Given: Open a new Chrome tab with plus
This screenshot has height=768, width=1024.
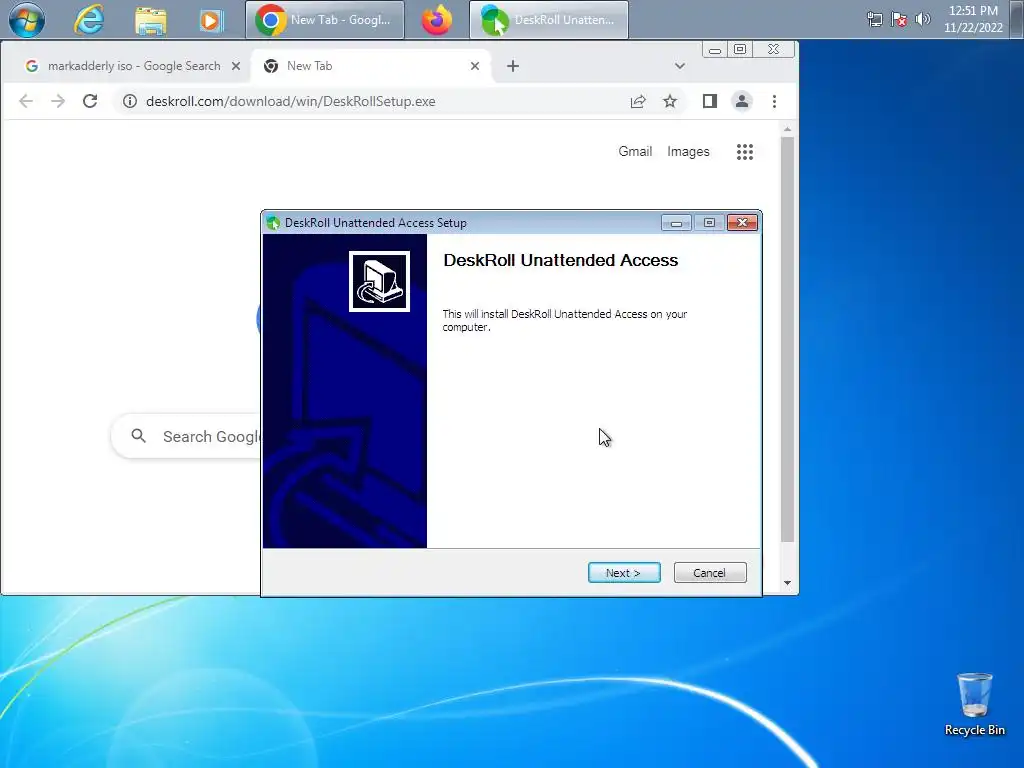Looking at the screenshot, I should tap(513, 66).
